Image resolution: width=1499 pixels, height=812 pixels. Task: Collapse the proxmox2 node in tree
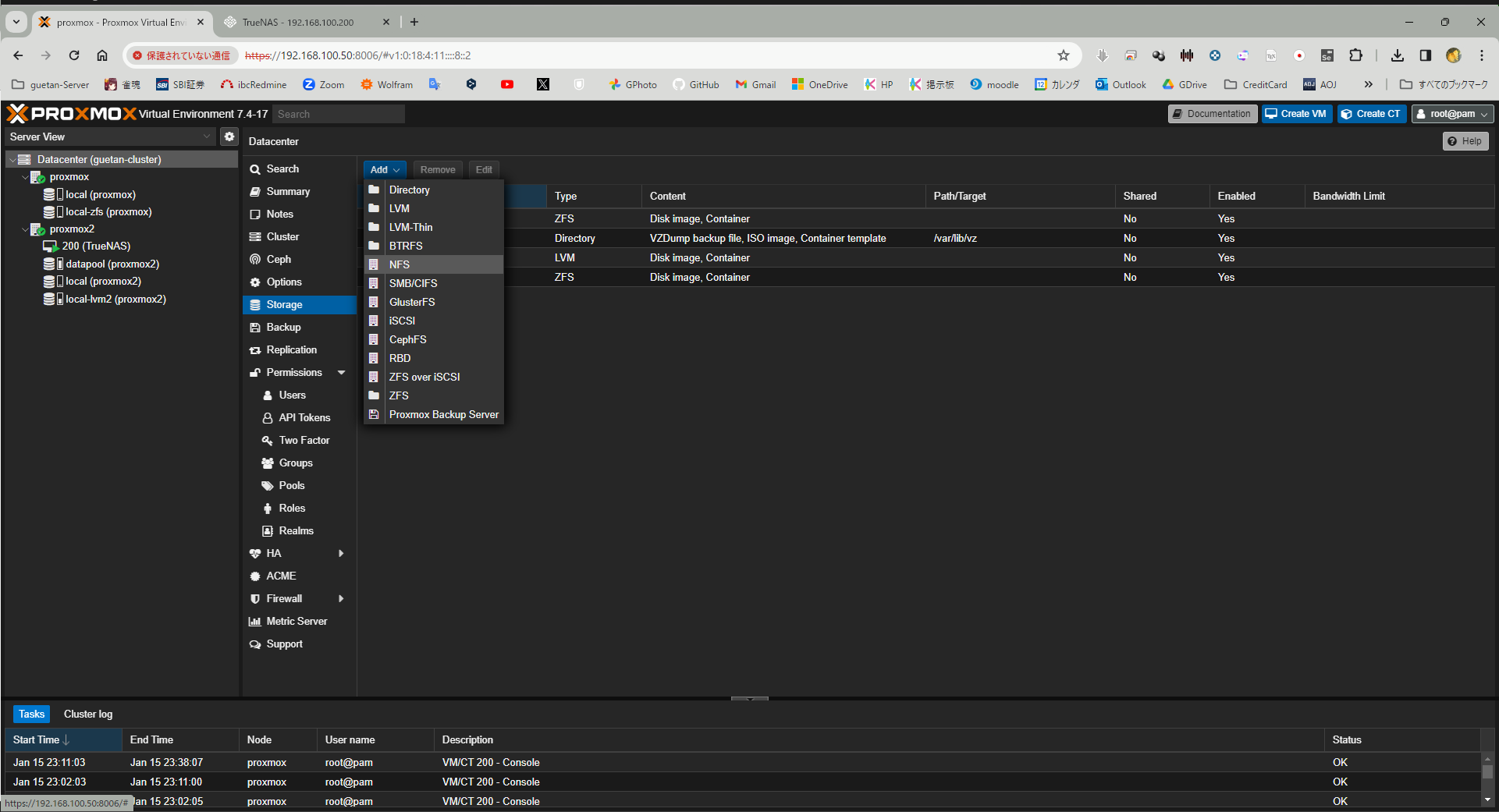25,230
